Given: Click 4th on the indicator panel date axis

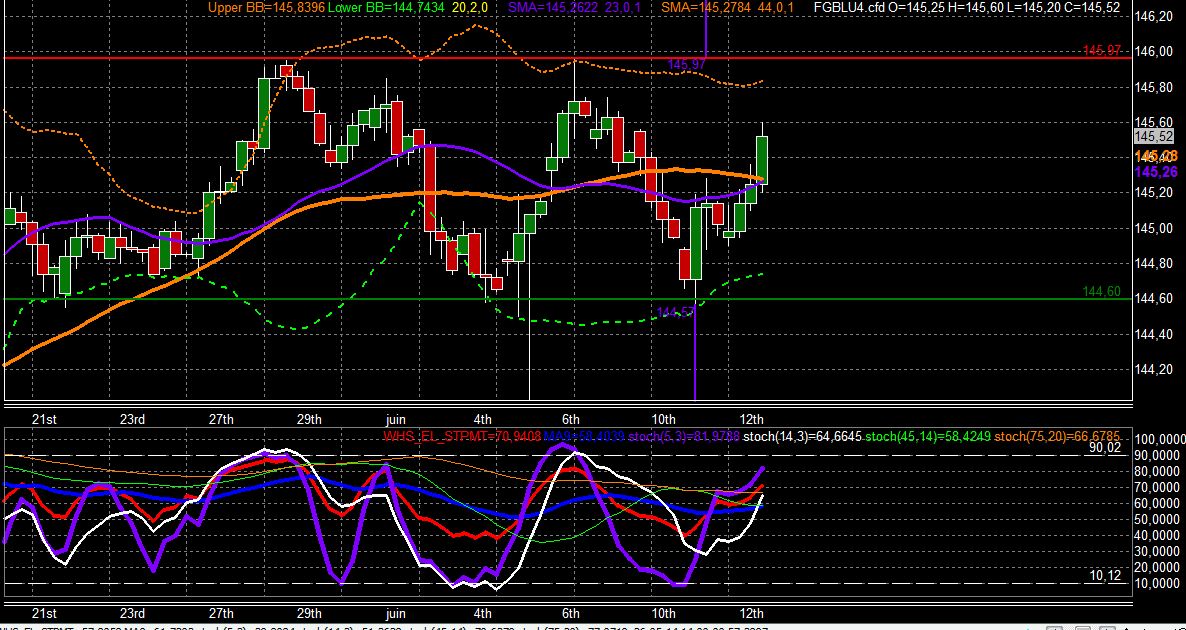Looking at the screenshot, I should coord(483,613).
